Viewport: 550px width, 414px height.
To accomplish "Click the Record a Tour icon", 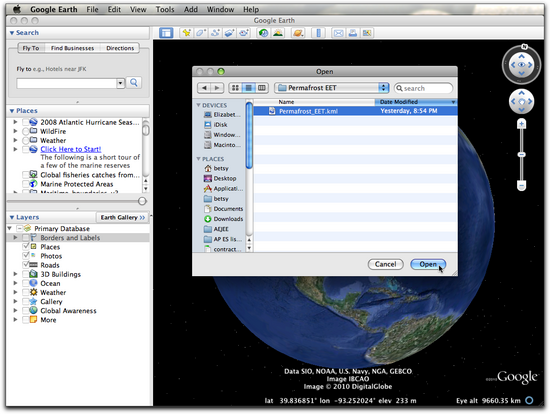I will pyautogui.click(x=244, y=33).
